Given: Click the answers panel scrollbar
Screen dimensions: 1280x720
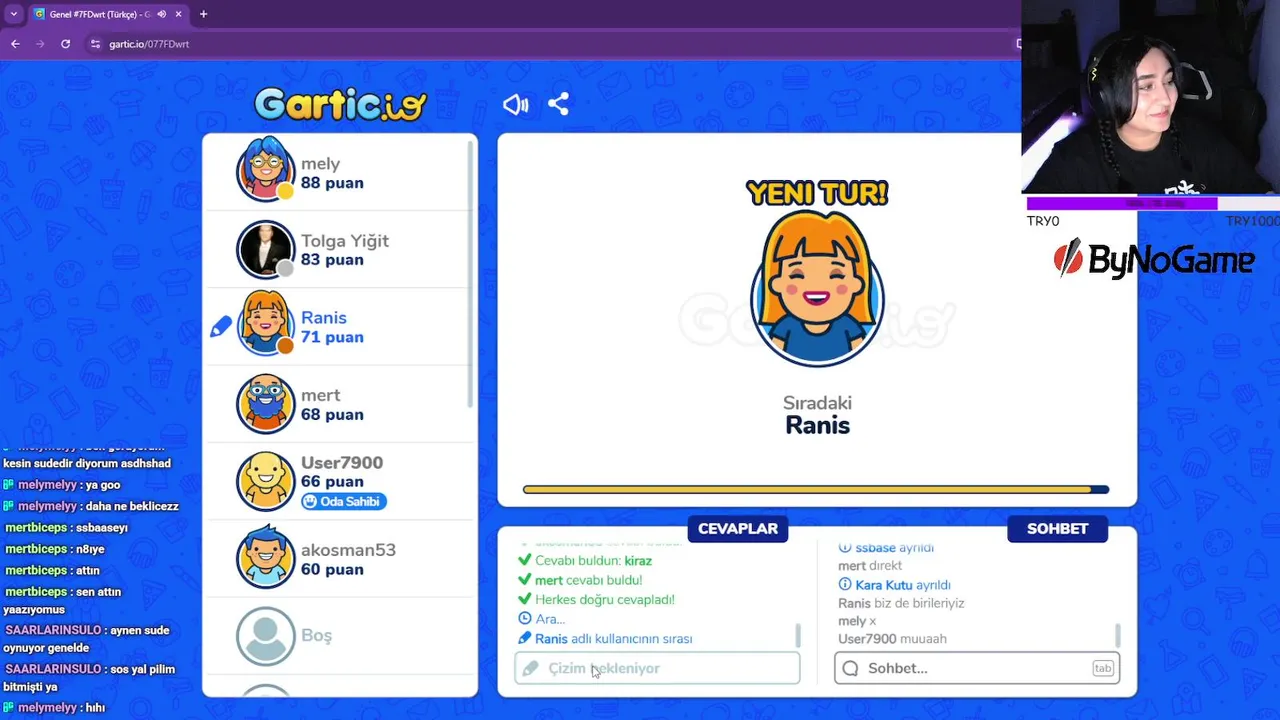Looking at the screenshot, I should coord(798,636).
